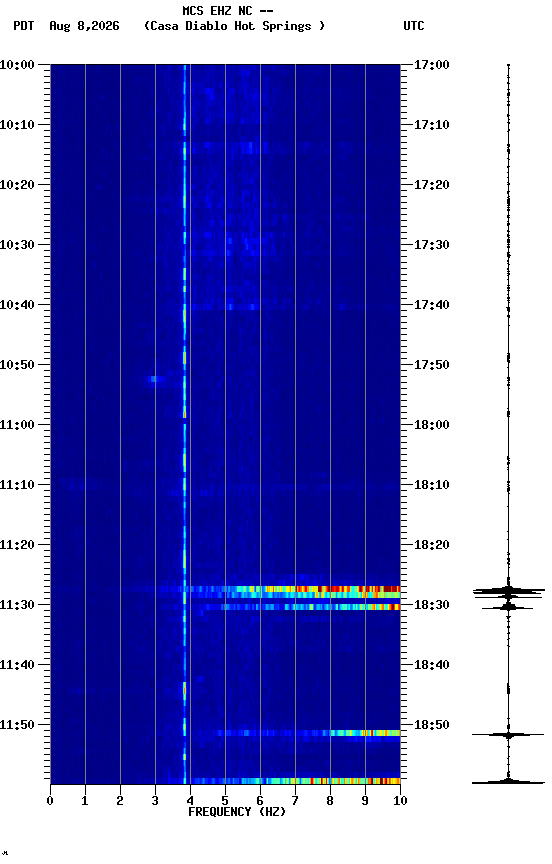Click the '18:10' UTC time label

pos(432,485)
